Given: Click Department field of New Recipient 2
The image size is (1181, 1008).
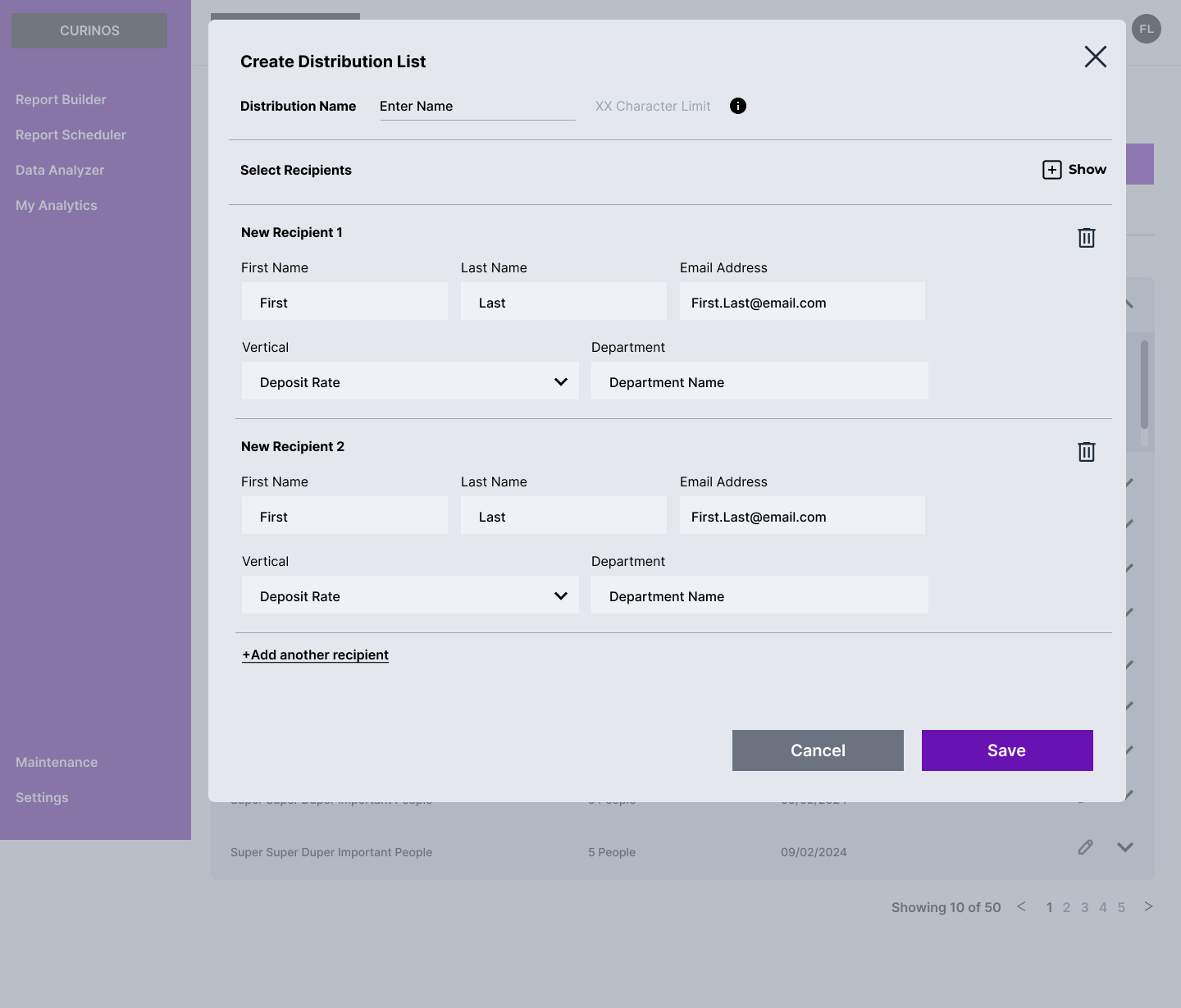Looking at the screenshot, I should pos(759,595).
